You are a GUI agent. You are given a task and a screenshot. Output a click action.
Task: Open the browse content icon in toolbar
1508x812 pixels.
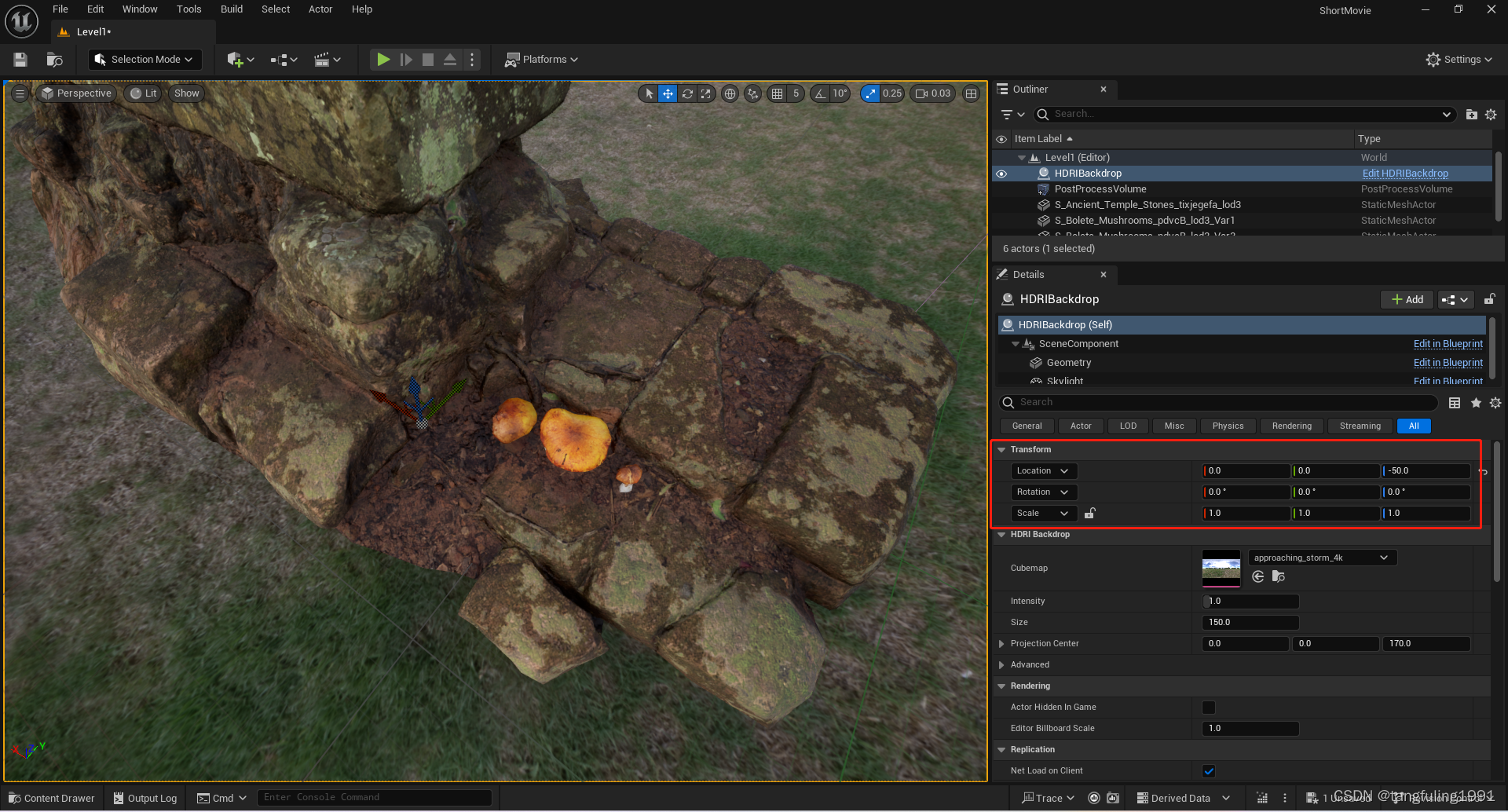54,60
